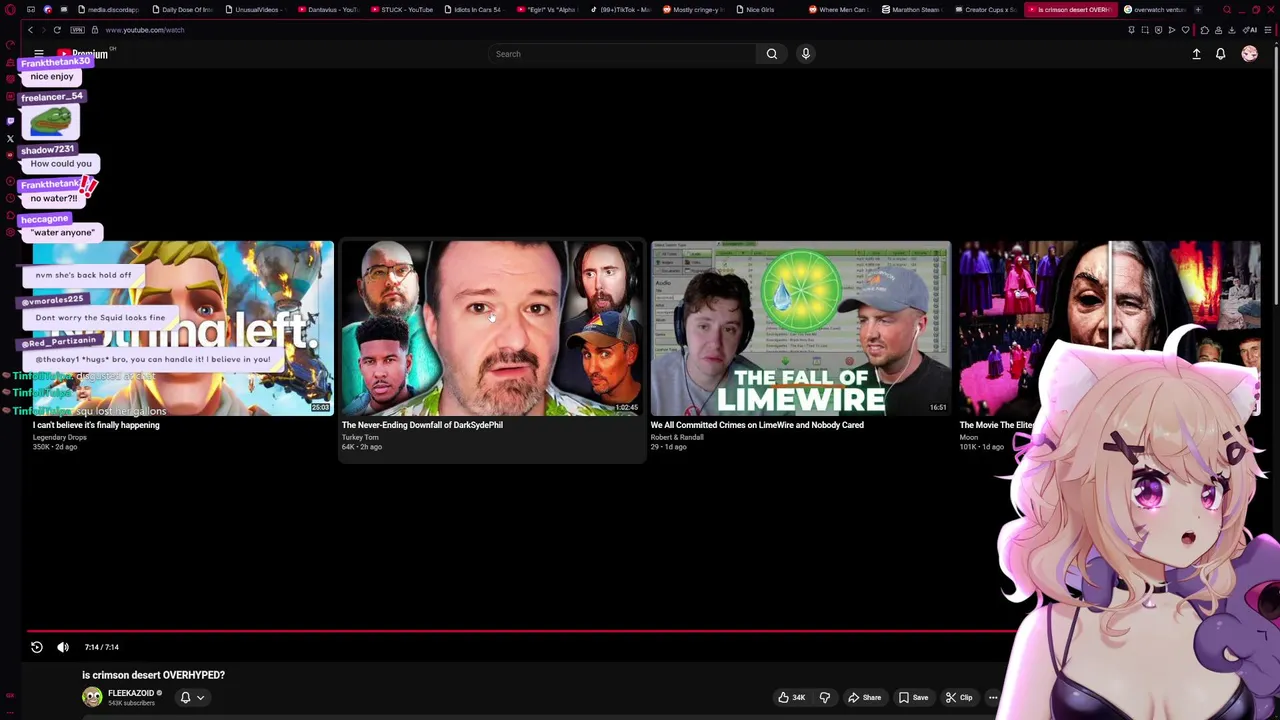
Task: Open title The Never-Ending Downfall of DarkSydePhil
Action: (422, 425)
